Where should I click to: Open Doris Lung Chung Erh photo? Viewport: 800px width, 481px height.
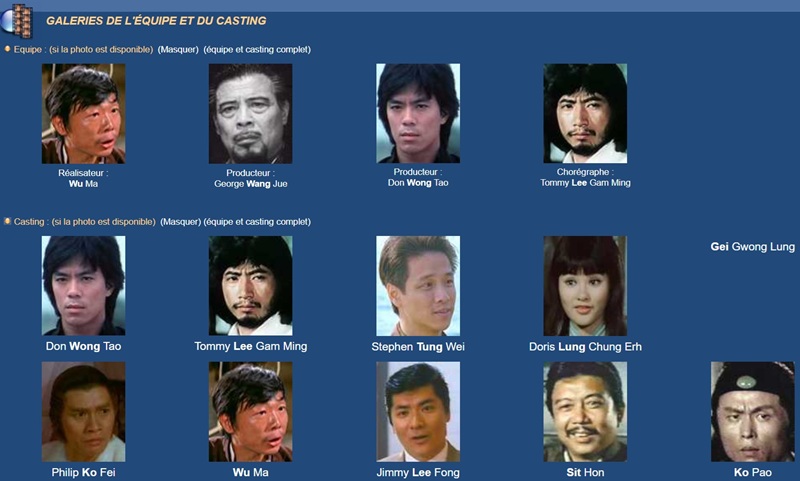point(585,286)
